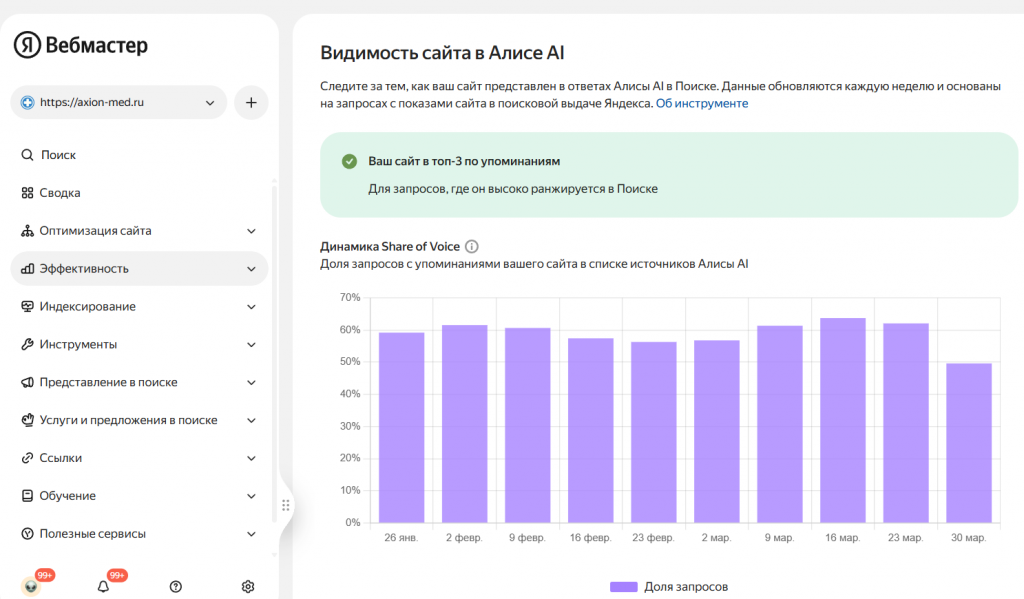Open the site selector axion-med.ru dropdown
This screenshot has height=599, width=1024.
[119, 103]
